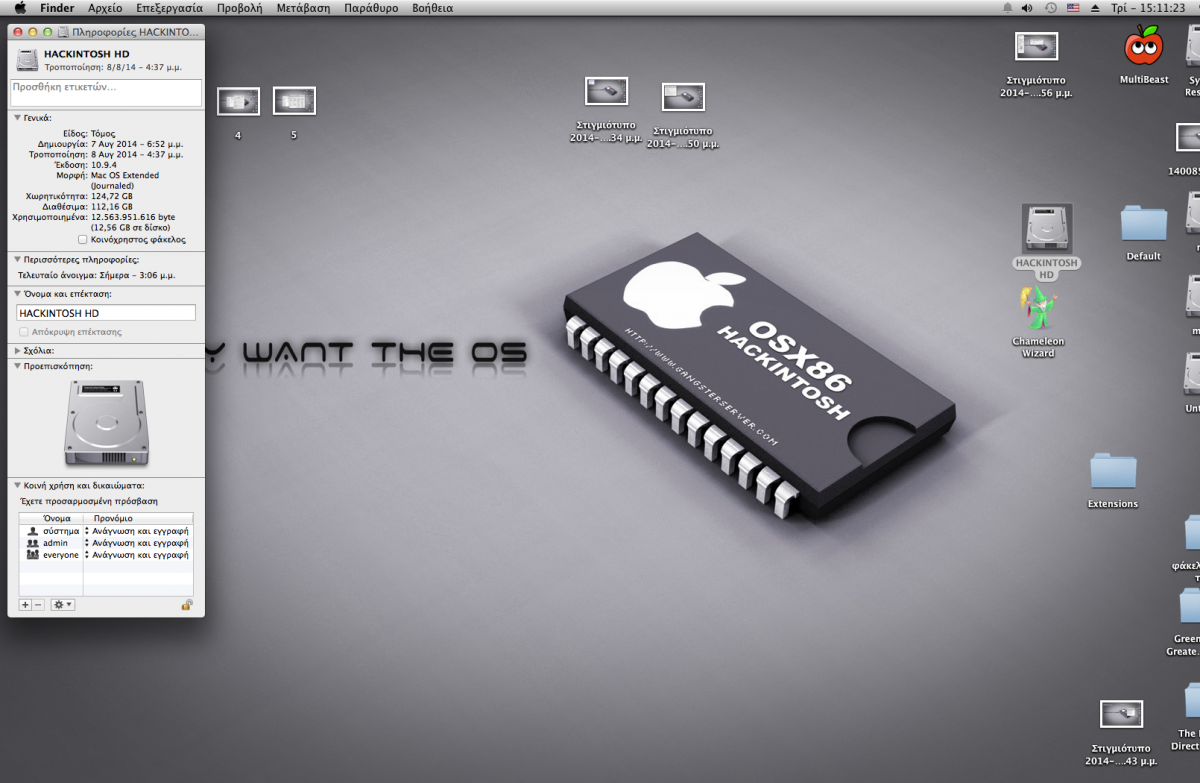The image size is (1200, 783).
Task: Open the volume control in menu bar
Action: point(1027,7)
